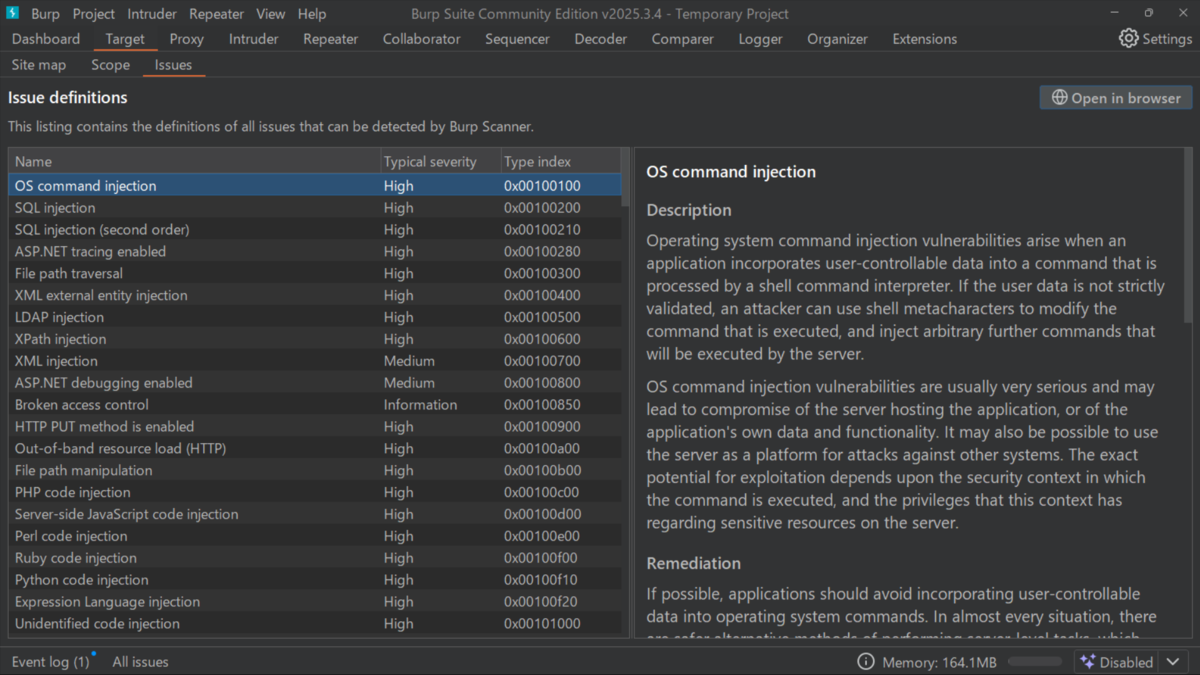
Task: Open the Decoder tab
Action: (600, 39)
